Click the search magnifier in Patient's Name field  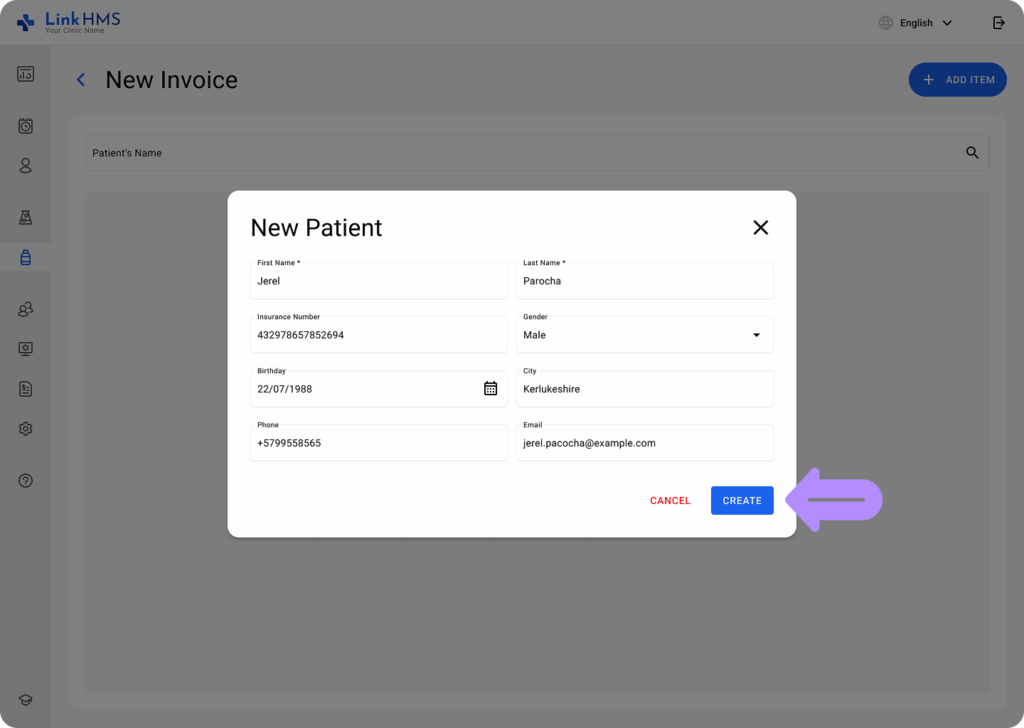[x=972, y=153]
